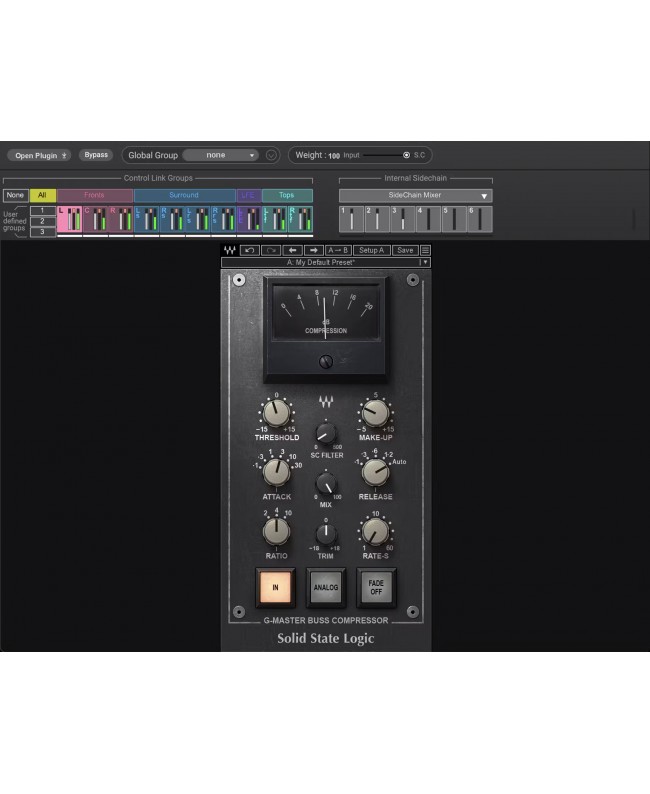Image resolution: width=650 pixels, height=794 pixels.
Task: Toggle the IN compressor button
Action: tap(275, 587)
